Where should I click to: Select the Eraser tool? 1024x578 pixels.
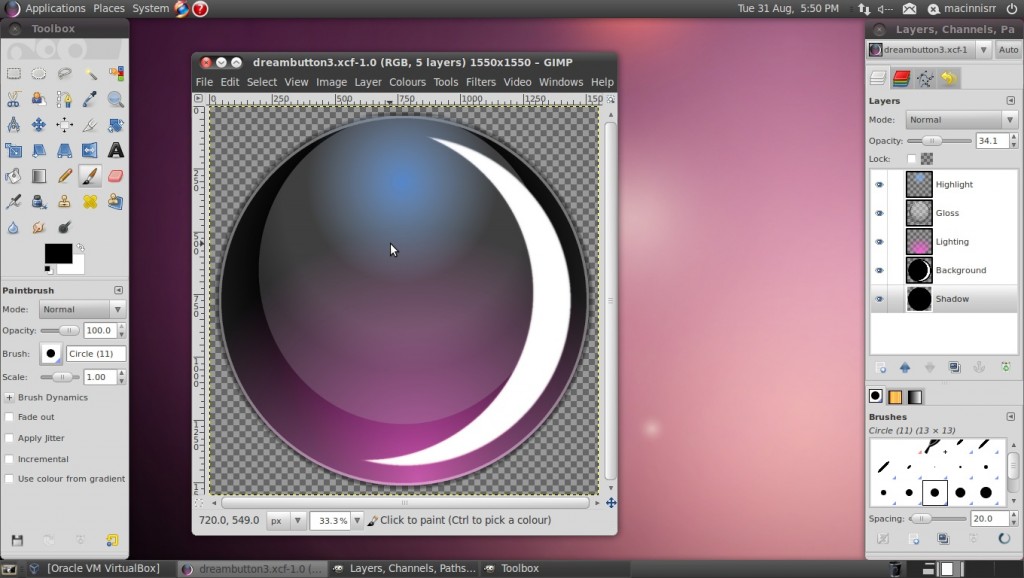116,177
